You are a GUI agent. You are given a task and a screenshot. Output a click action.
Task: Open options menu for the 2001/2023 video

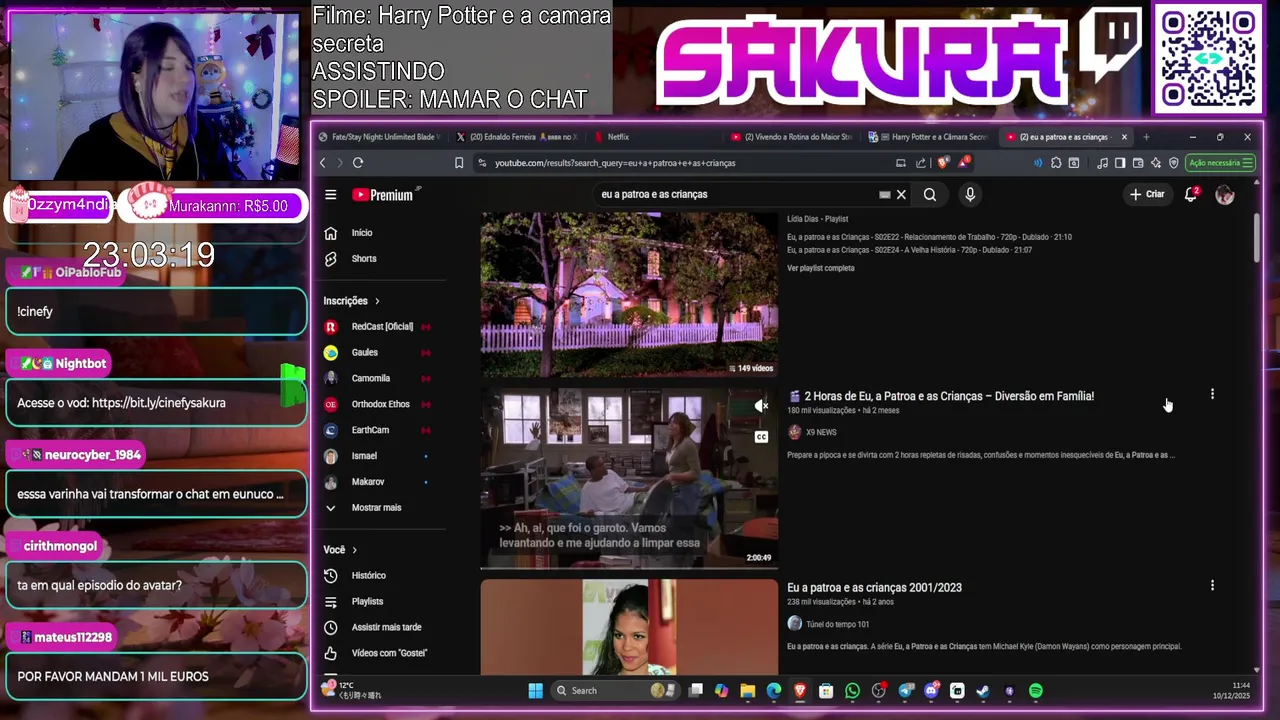click(x=1212, y=586)
